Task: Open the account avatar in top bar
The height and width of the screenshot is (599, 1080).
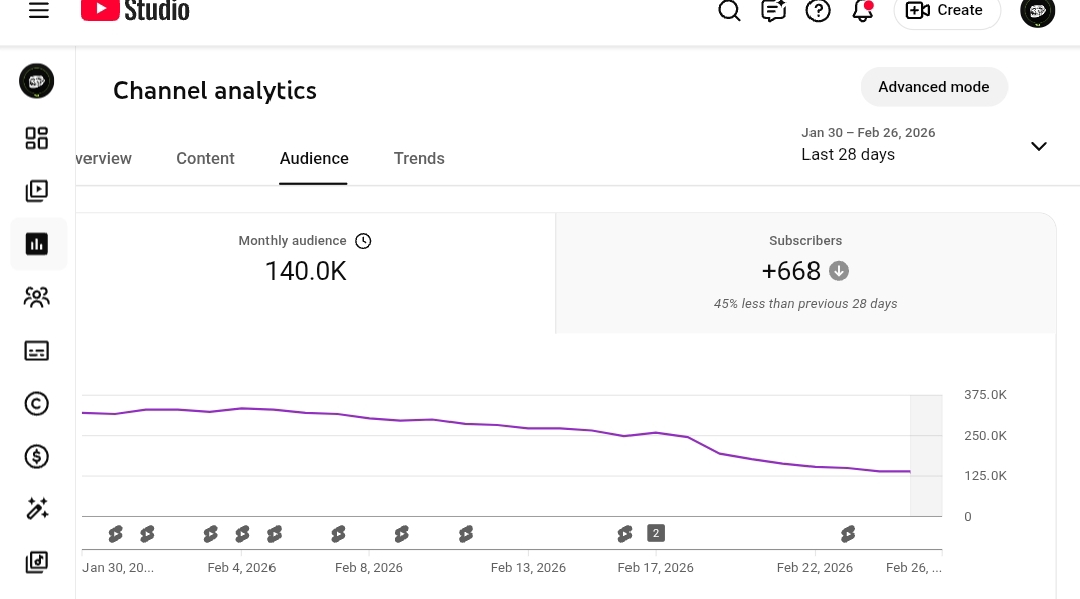Action: pos(1037,11)
